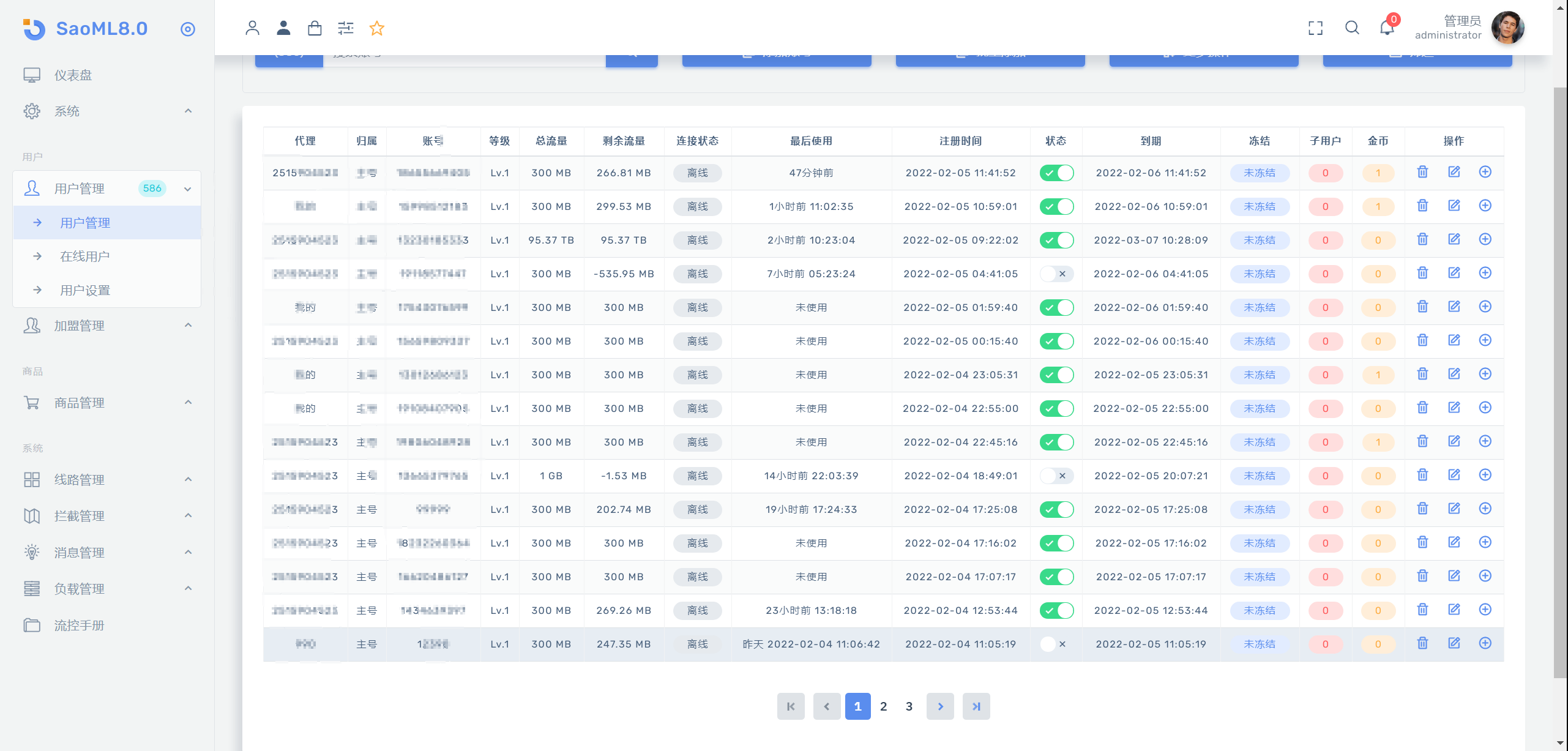Screen dimensions: 1568x751
Task: Go to page 2 of the user list
Action: pyautogui.click(x=883, y=706)
